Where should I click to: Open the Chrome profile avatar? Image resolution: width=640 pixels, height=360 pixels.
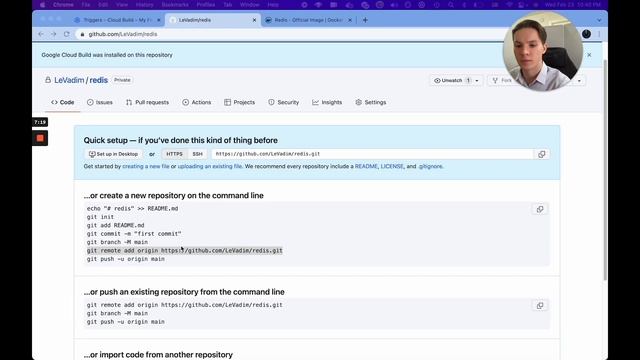click(x=586, y=34)
